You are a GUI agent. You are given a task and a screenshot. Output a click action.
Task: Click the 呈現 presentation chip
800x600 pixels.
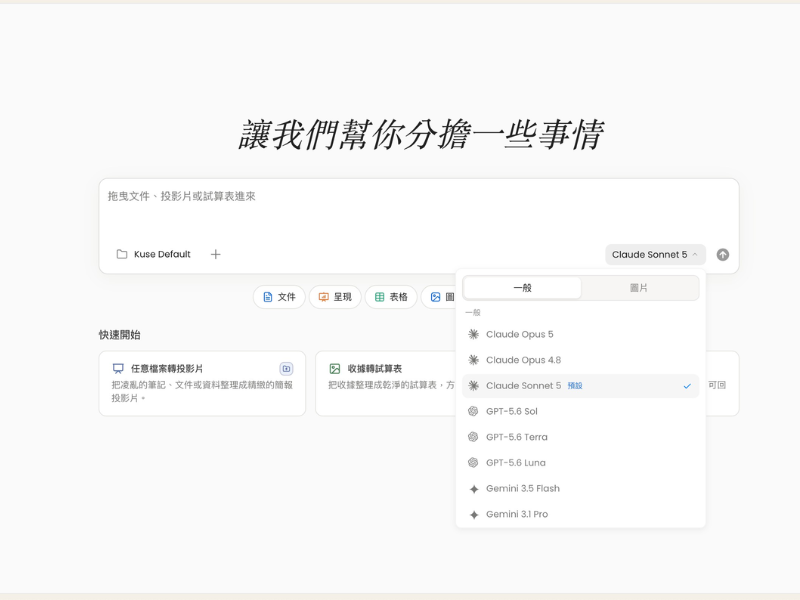[335, 297]
